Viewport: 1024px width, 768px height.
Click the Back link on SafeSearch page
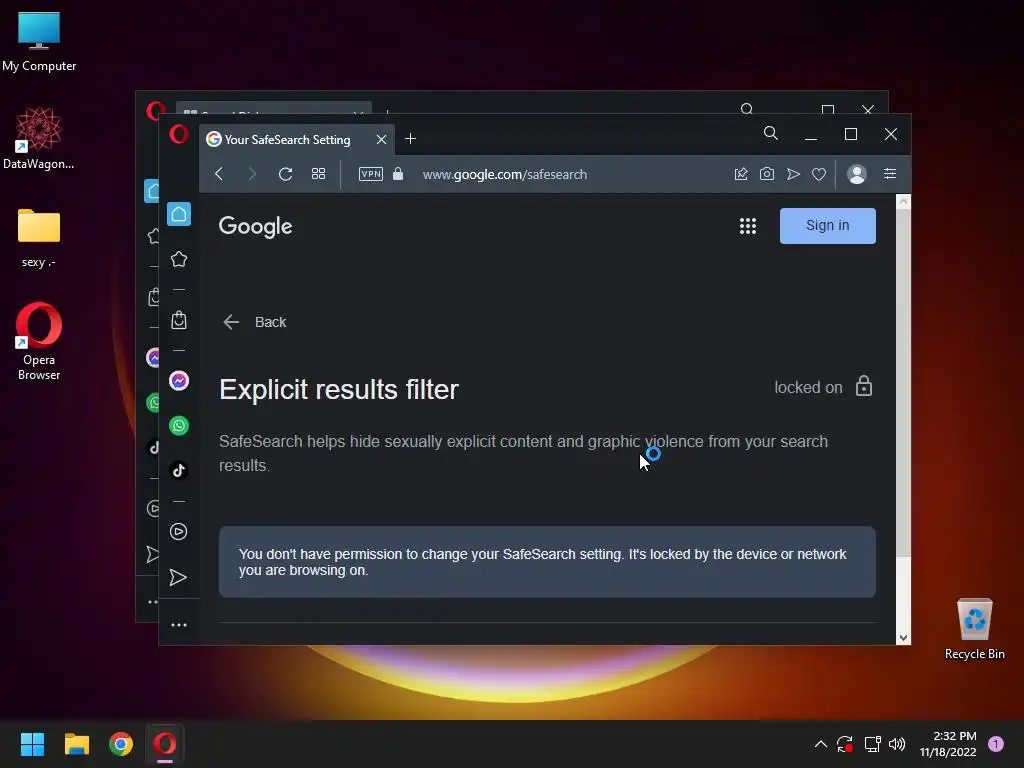(x=255, y=322)
